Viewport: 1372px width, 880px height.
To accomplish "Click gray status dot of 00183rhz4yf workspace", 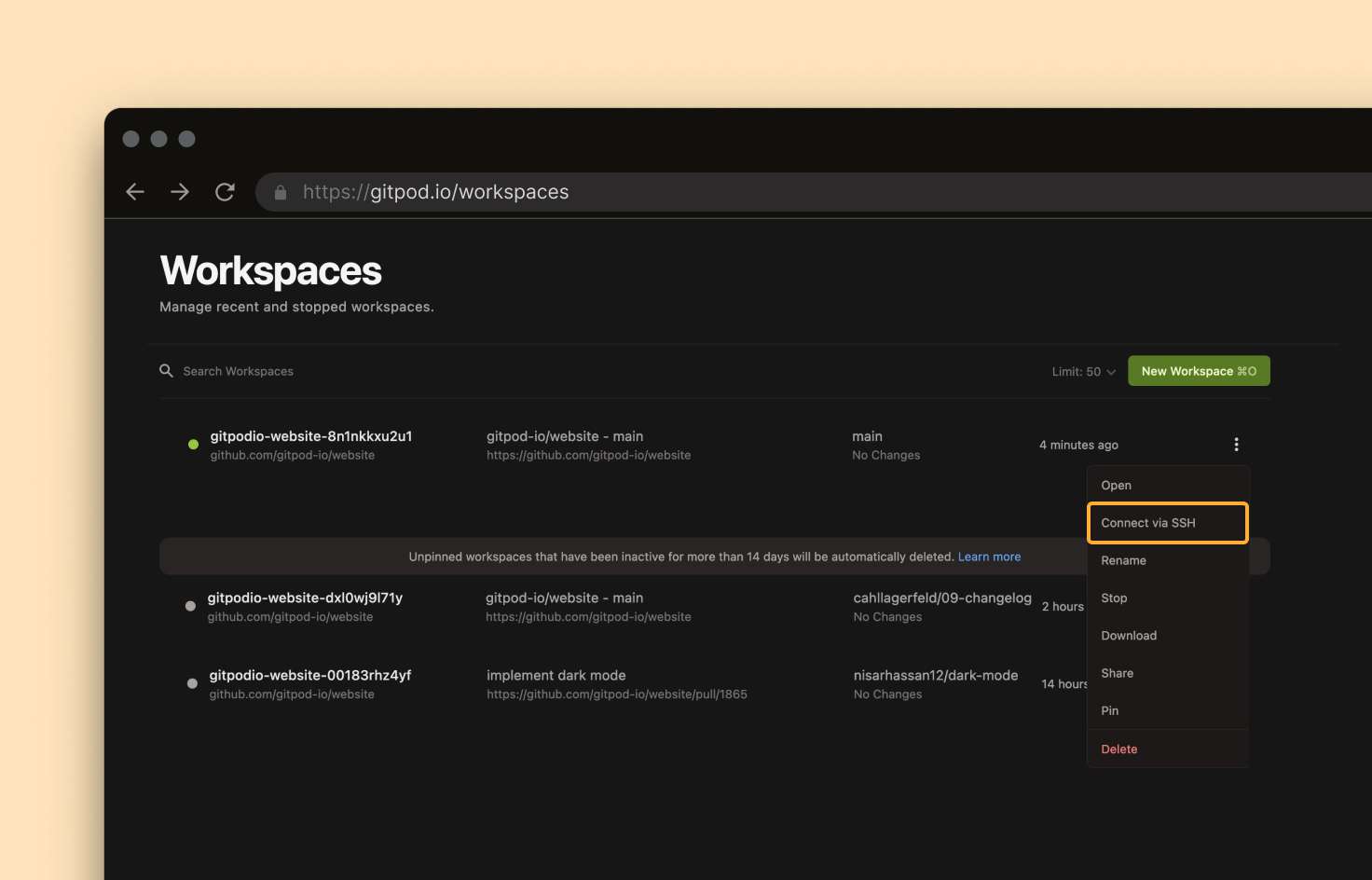I will [x=192, y=683].
